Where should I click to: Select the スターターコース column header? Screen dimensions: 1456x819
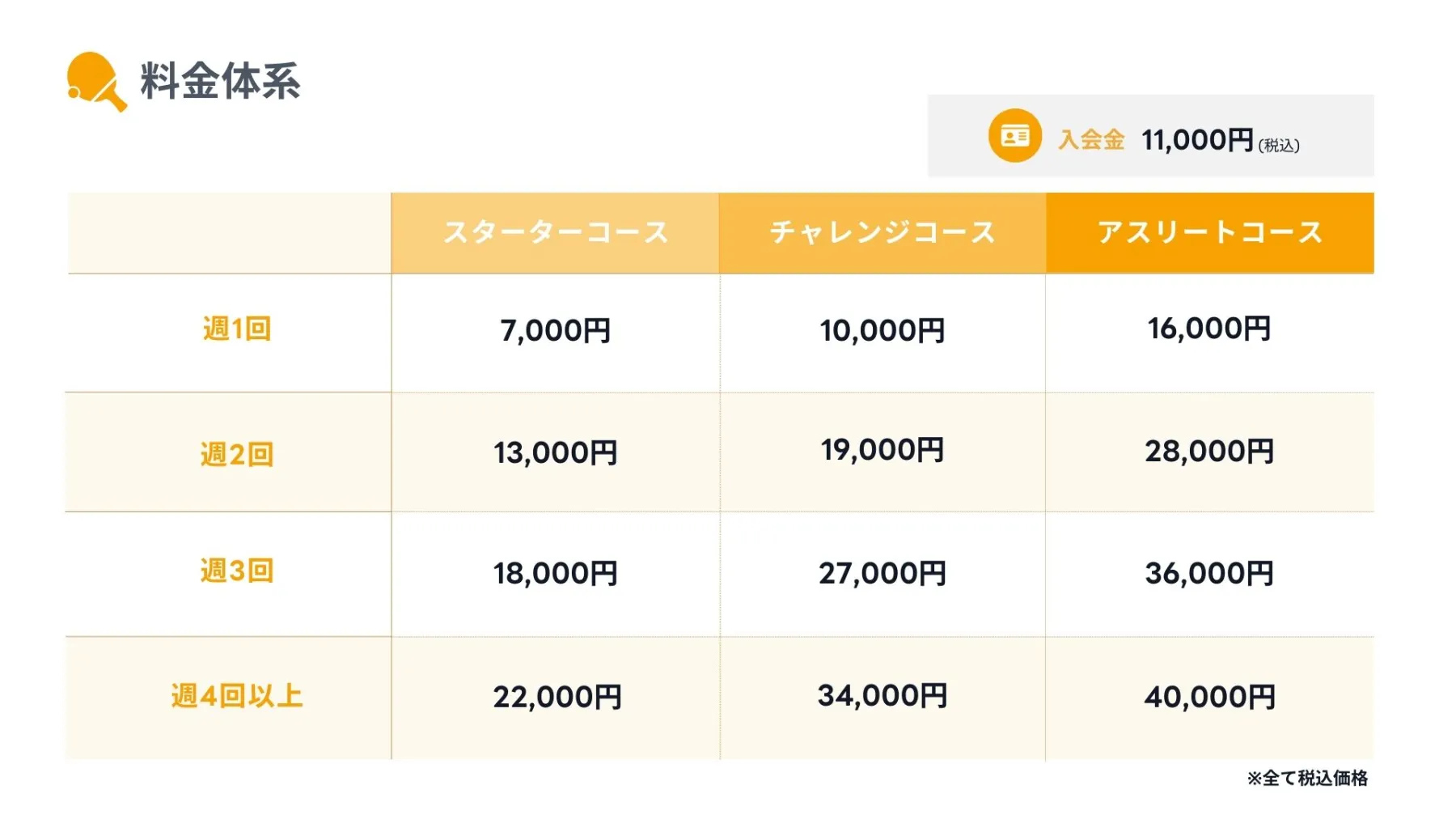556,233
